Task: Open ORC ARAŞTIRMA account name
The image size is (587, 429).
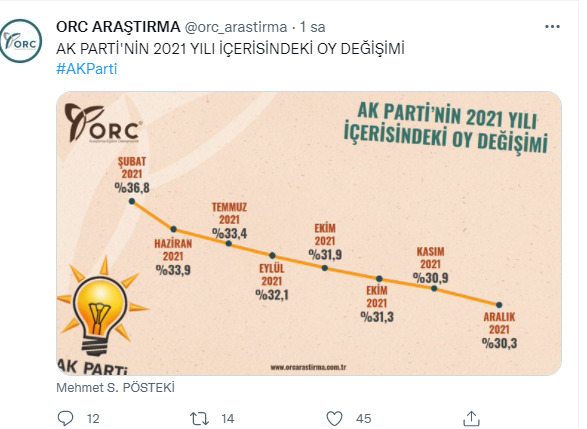Action: [x=118, y=27]
